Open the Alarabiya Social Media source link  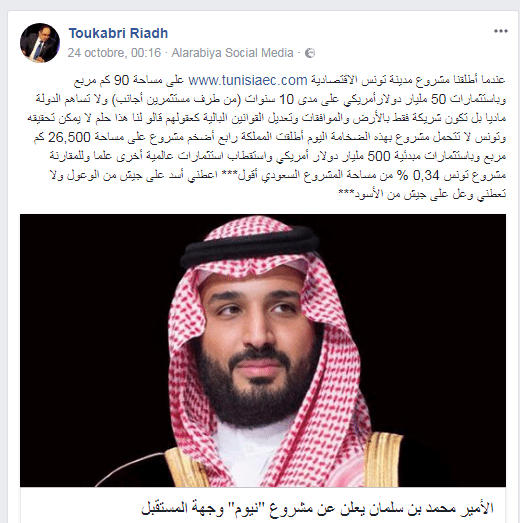232,53
